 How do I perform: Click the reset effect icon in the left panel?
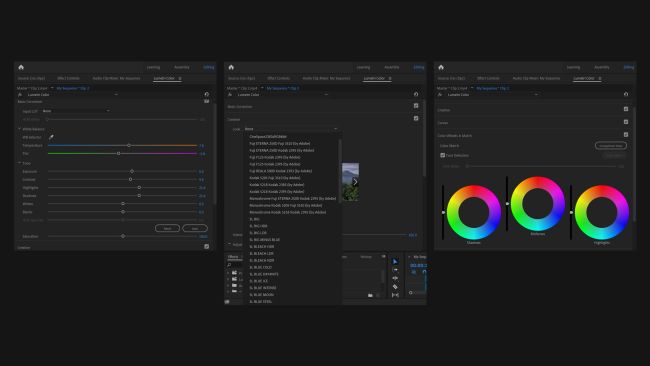pyautogui.click(x=206, y=95)
